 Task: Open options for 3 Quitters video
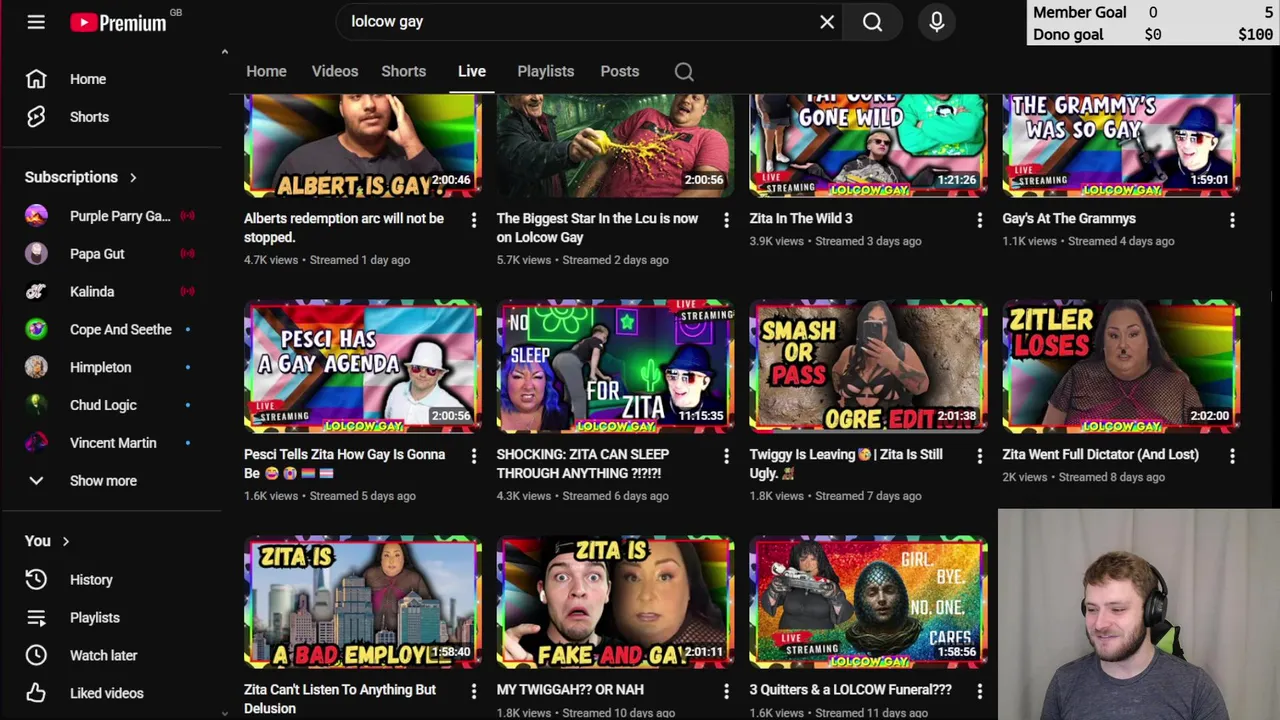980,690
